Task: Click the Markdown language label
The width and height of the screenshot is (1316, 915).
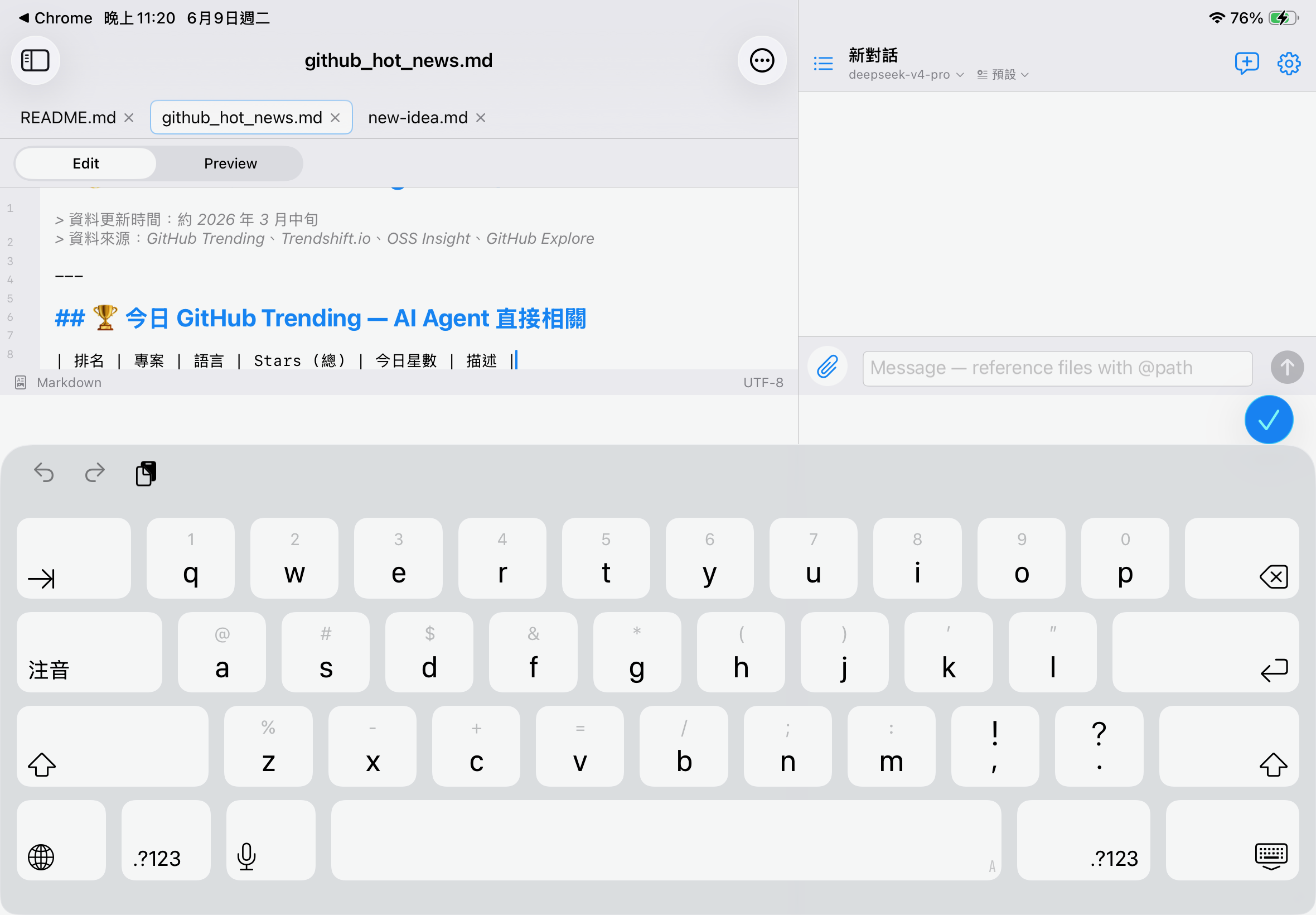Action: click(69, 382)
